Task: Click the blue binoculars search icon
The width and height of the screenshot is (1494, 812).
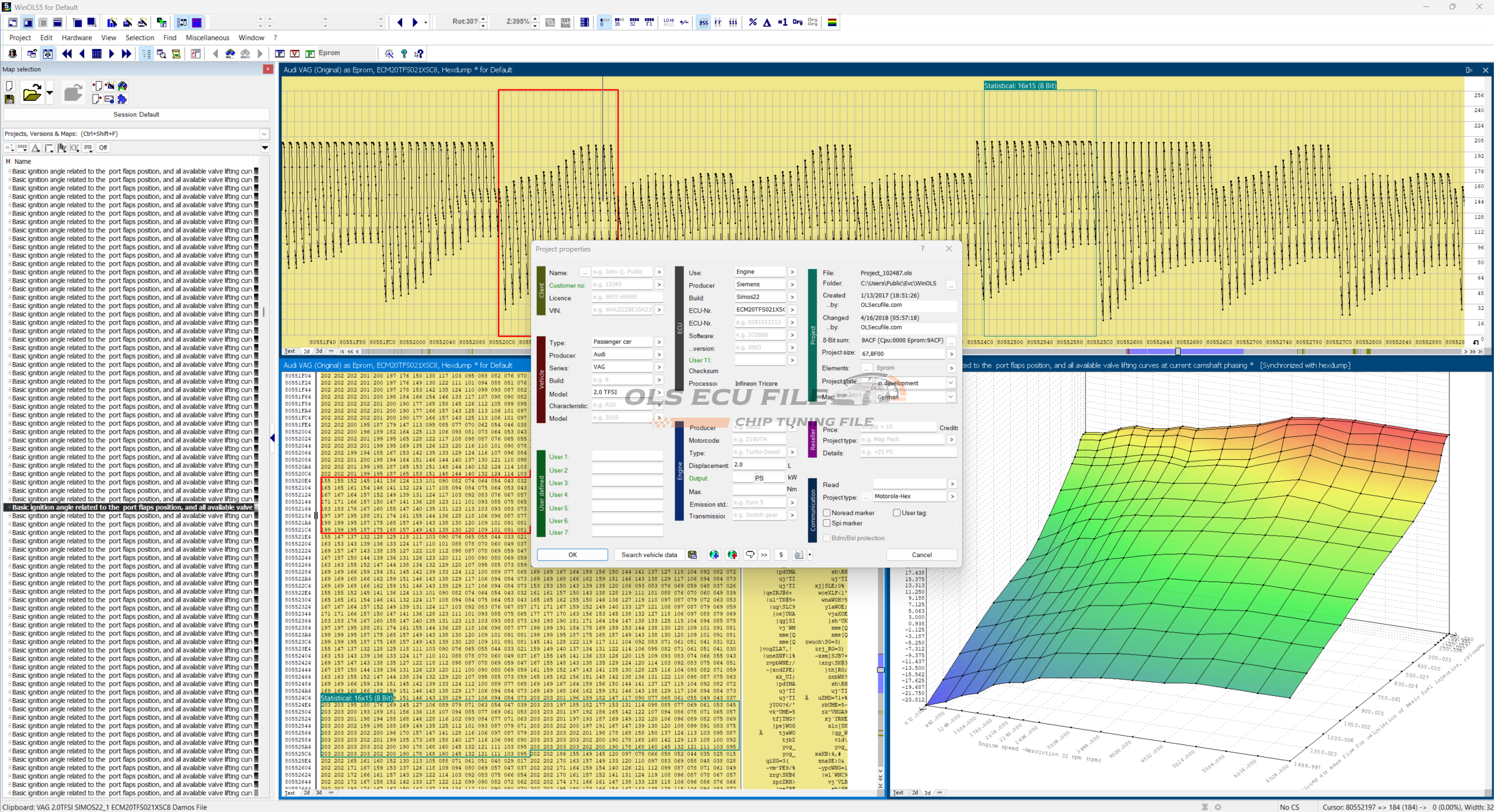Action: [231, 54]
